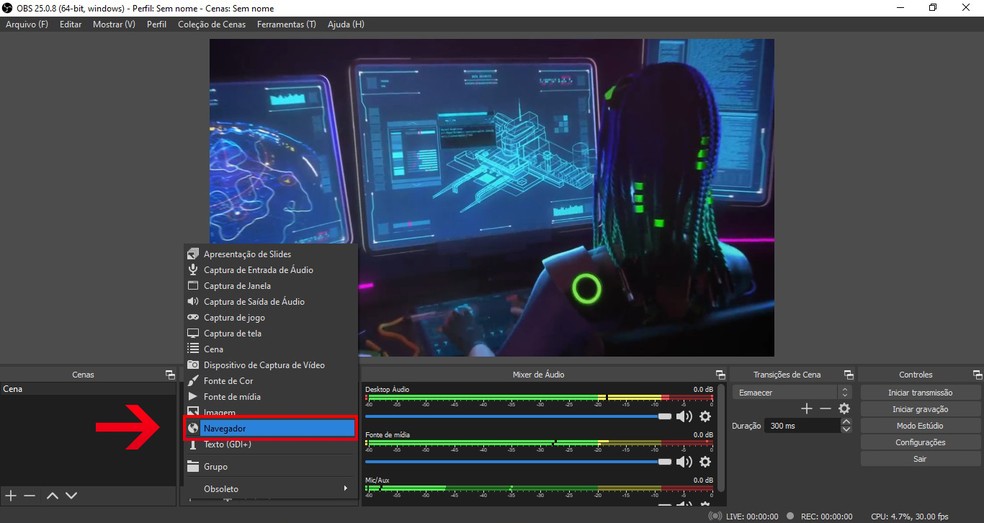Remove the selected scene with minus icon
984x523 pixels.
[30, 496]
